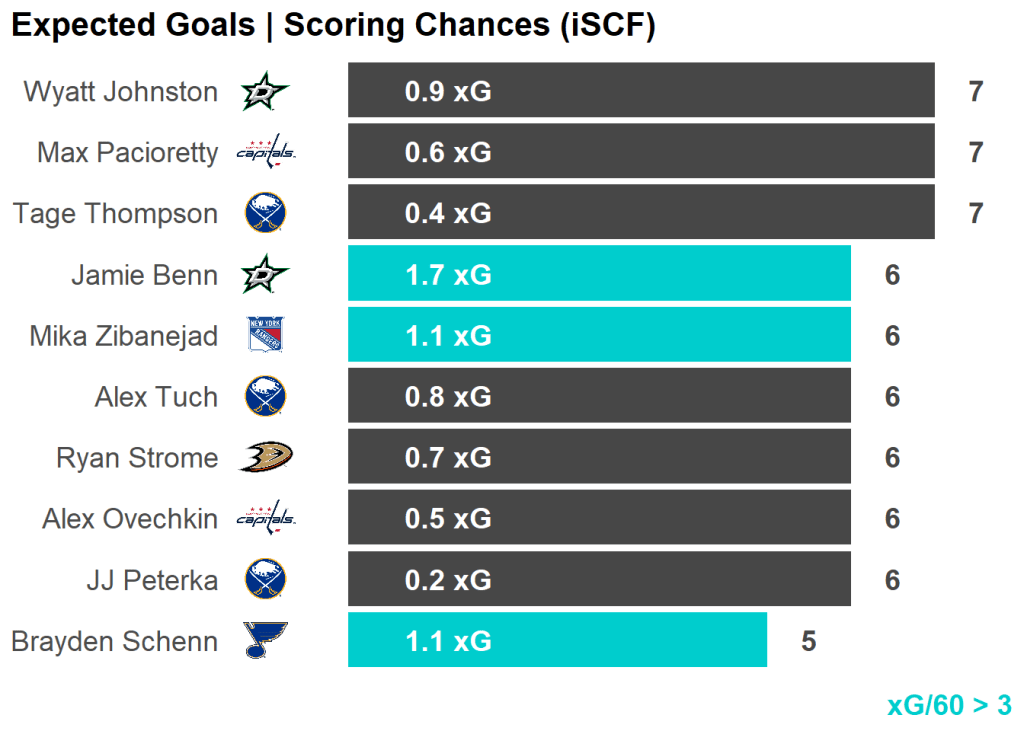Click the Sabres logo beside Alex Tuch
The width and height of the screenshot is (1024, 731).
coord(265,397)
